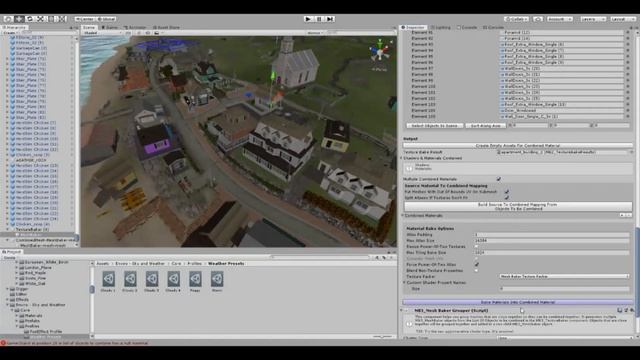640x360 pixels.
Task: Collapse Custom Shader Propert Names foldout
Action: (404, 282)
